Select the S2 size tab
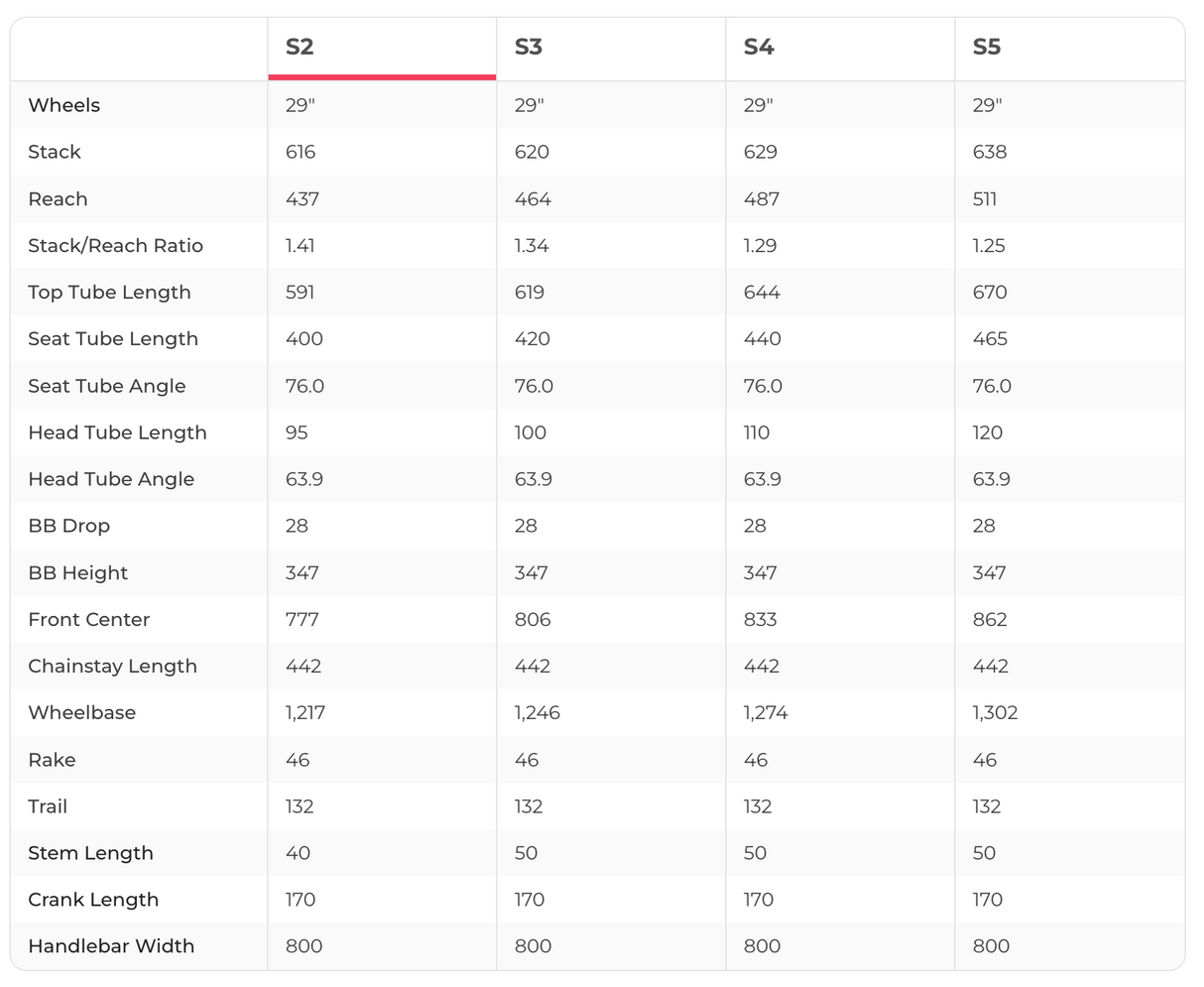1204x987 pixels. 300,48
